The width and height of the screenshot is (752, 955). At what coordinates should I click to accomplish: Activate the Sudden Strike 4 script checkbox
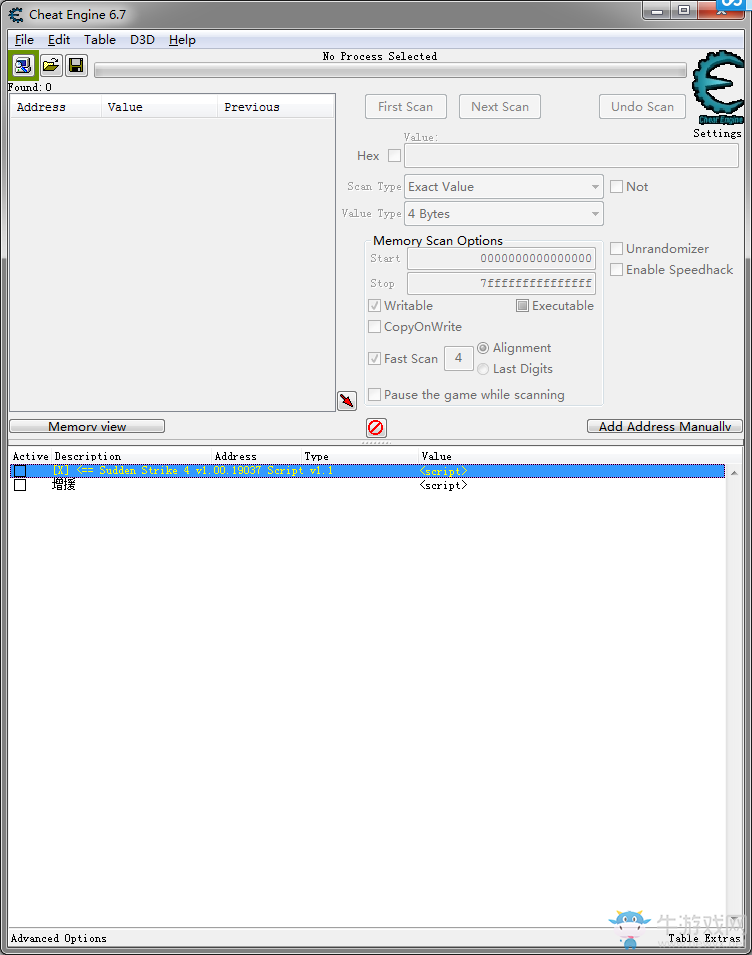pyautogui.click(x=20, y=471)
